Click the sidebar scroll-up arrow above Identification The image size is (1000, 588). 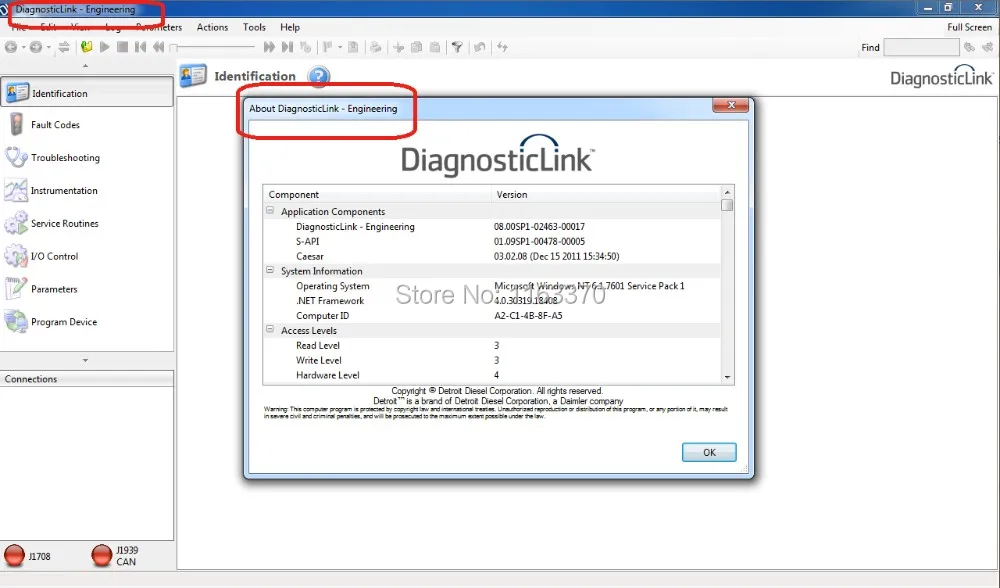click(85, 66)
